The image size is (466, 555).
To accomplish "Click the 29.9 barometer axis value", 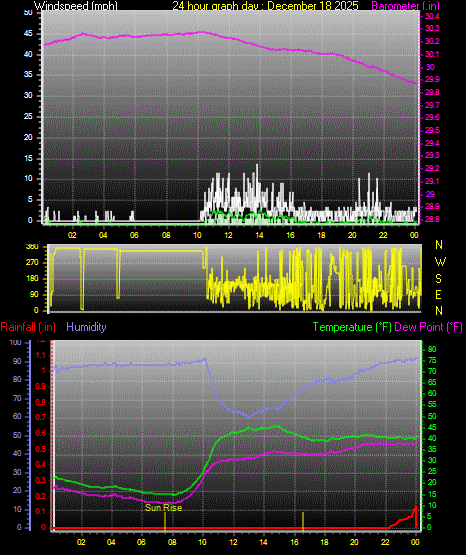I will coord(432,79).
